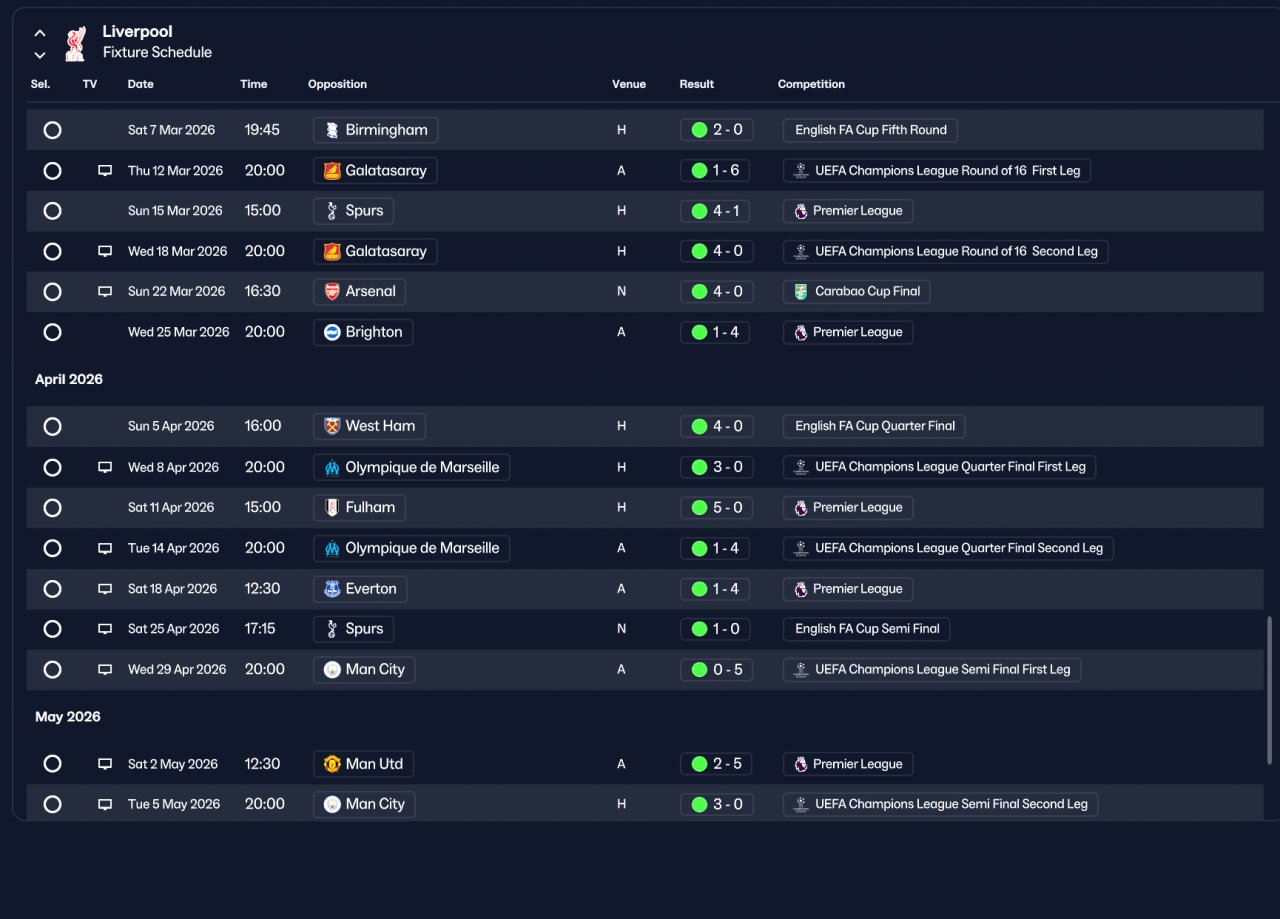Image resolution: width=1280 pixels, height=919 pixels.
Task: Click TV icon on Tue 14 Apr fixture
Action: (x=105, y=549)
